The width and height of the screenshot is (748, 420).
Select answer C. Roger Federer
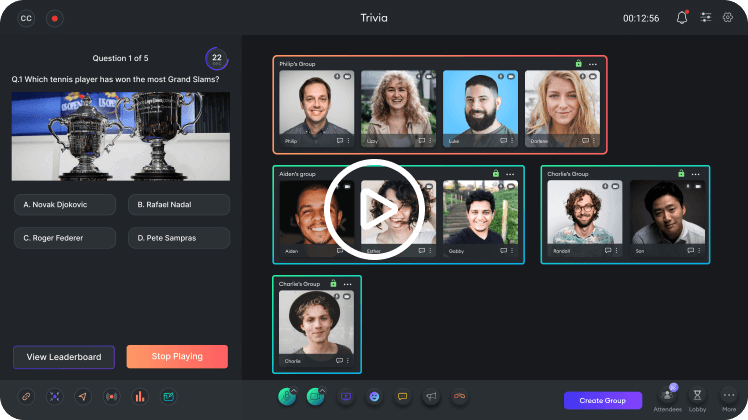point(65,238)
